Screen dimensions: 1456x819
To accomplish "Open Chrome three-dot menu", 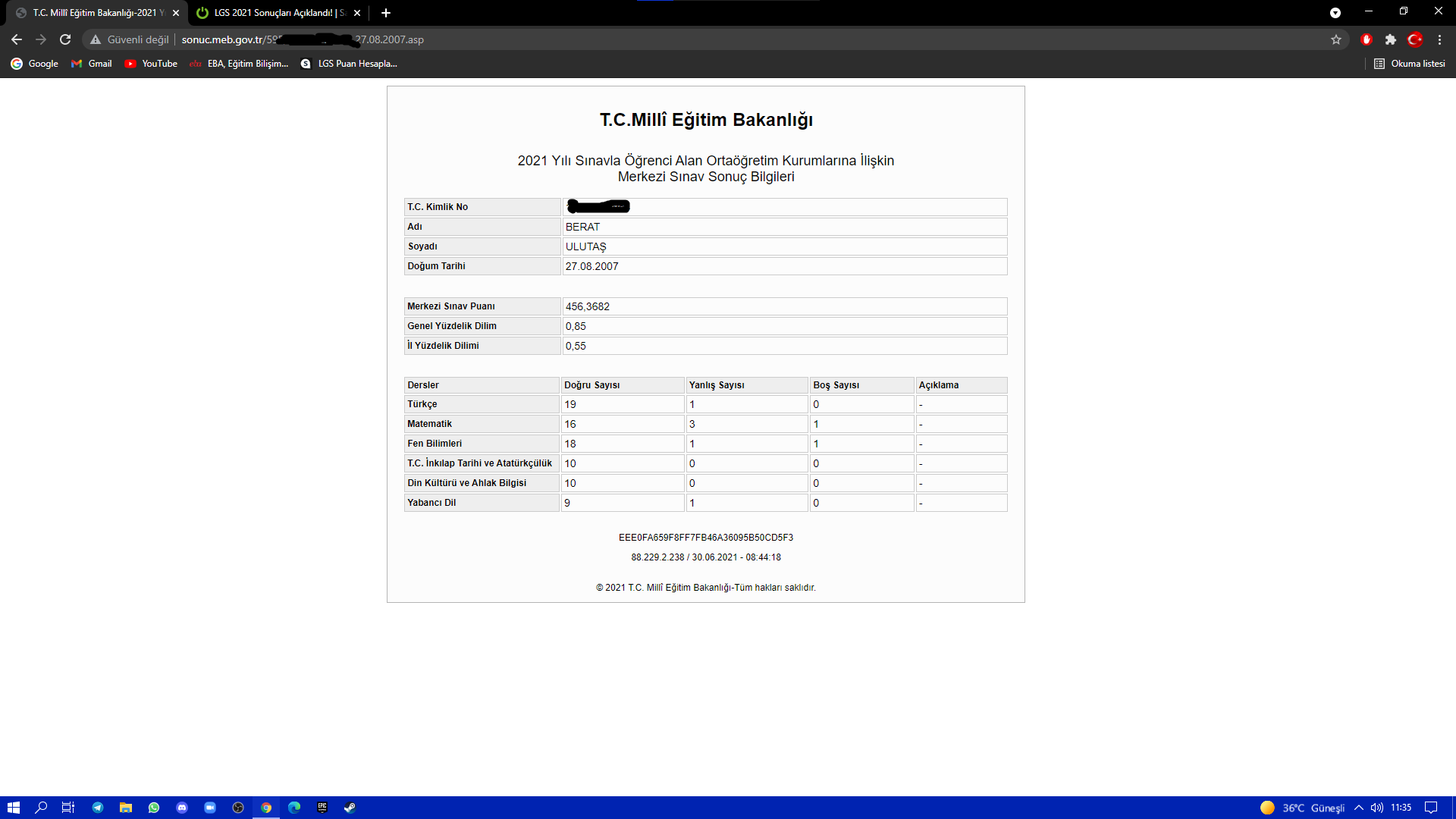I will (1439, 39).
